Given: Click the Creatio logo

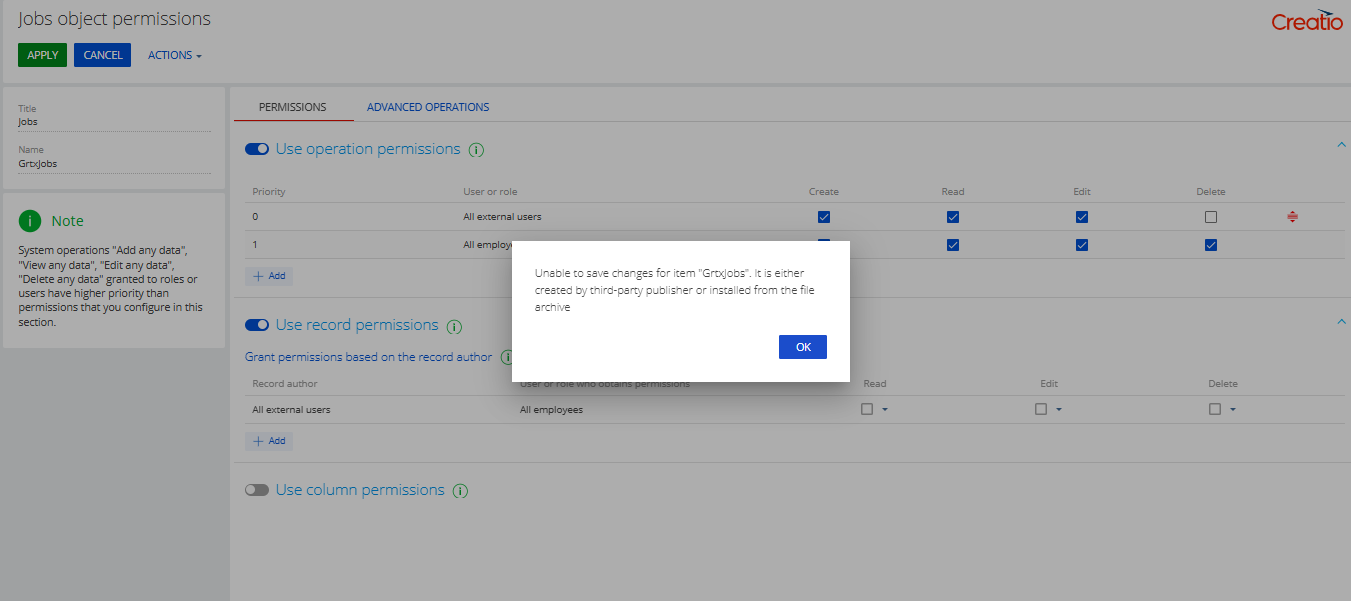Looking at the screenshot, I should pyautogui.click(x=1307, y=21).
